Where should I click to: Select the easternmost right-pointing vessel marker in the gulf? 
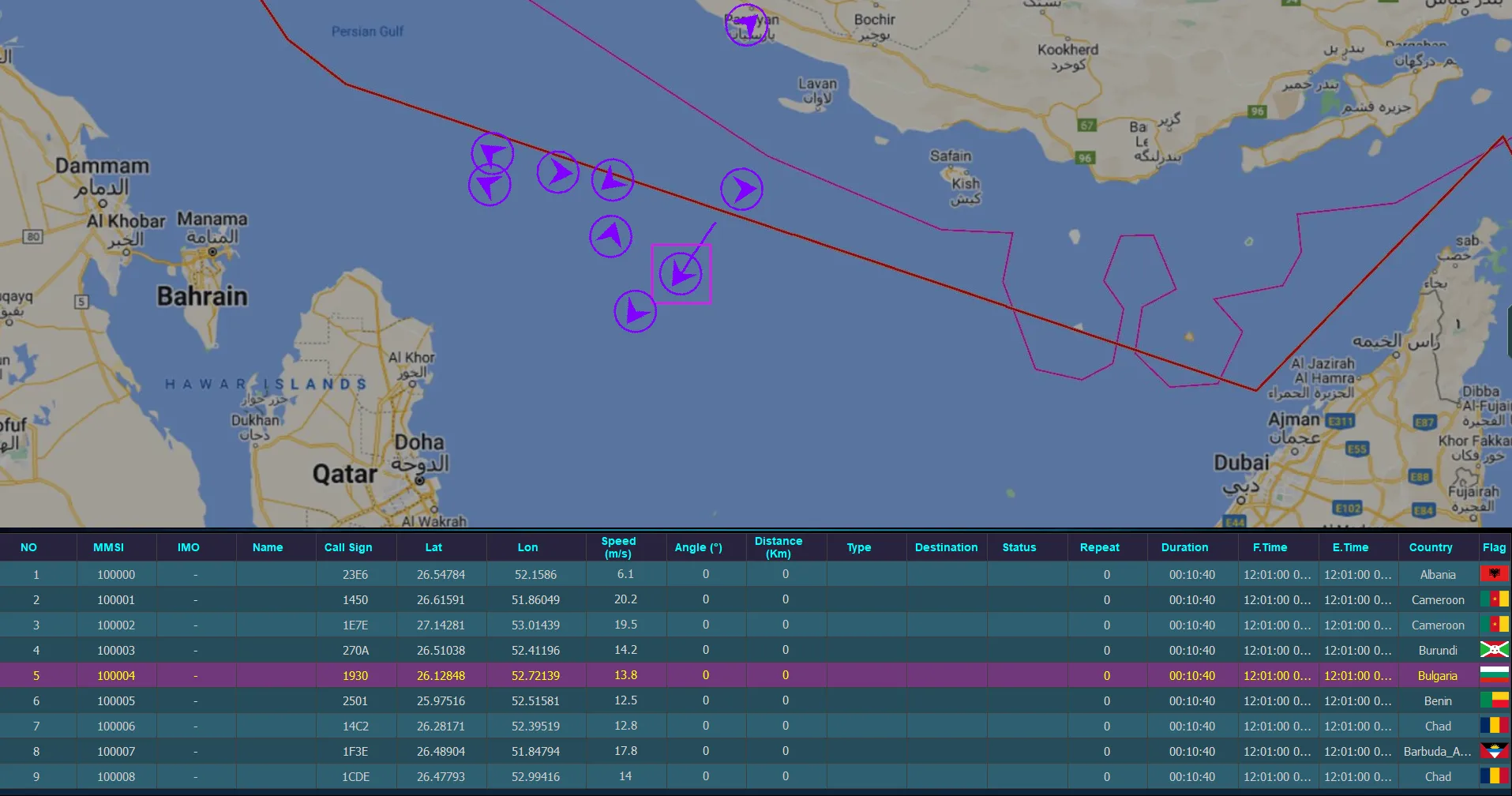[741, 190]
